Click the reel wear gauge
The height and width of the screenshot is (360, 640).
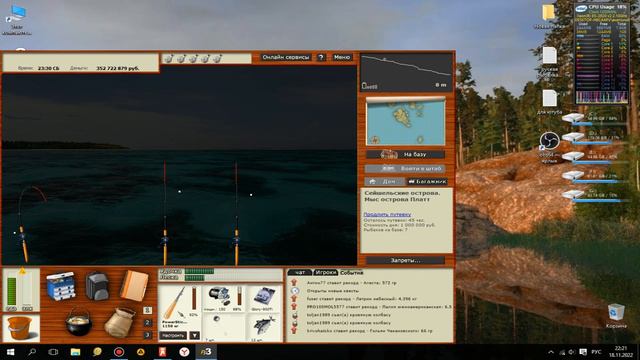[x=239, y=297]
